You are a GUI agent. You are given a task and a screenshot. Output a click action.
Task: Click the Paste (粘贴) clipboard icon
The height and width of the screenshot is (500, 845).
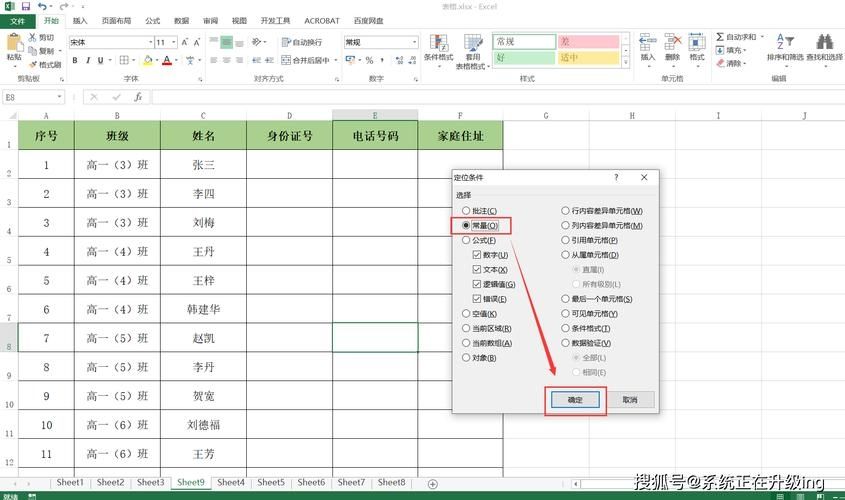point(14,43)
